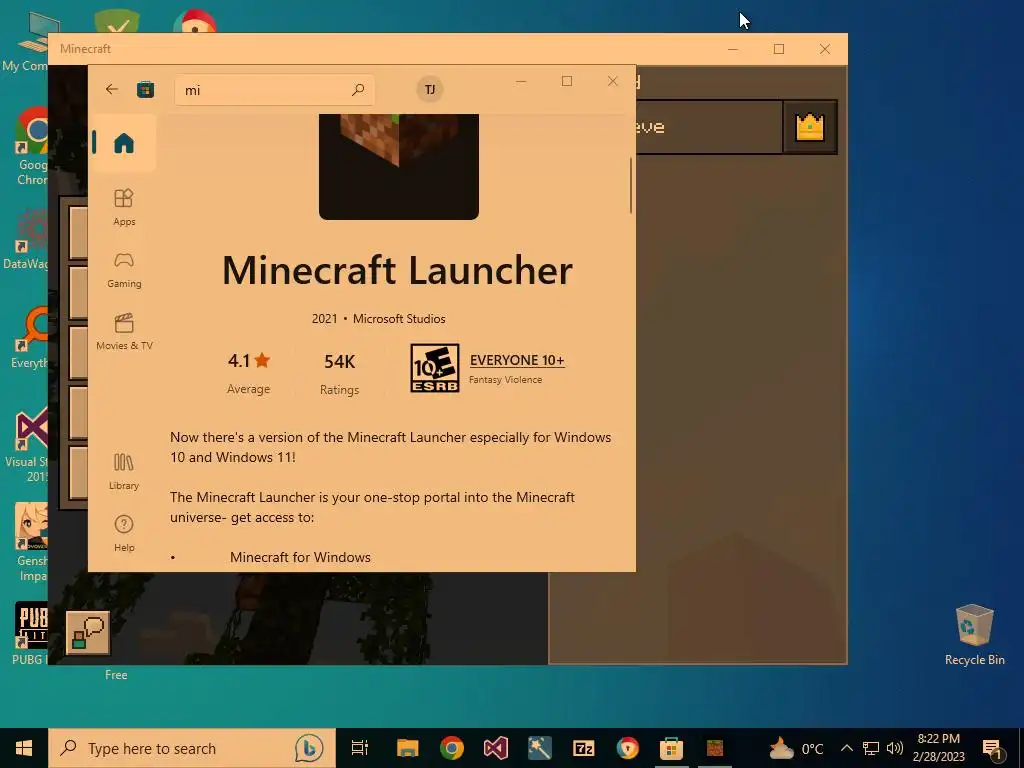Image resolution: width=1024 pixels, height=768 pixels.
Task: Go back in Microsoft Store
Action: tap(112, 89)
